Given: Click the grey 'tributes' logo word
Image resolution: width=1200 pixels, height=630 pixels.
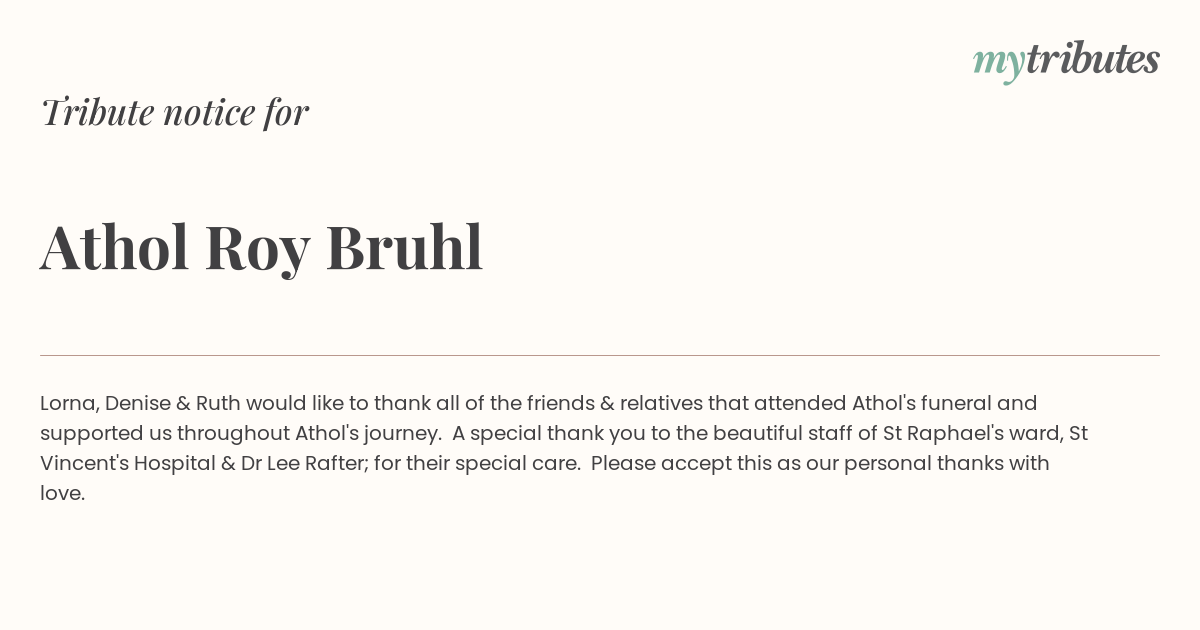Looking at the screenshot, I should click(1093, 59).
